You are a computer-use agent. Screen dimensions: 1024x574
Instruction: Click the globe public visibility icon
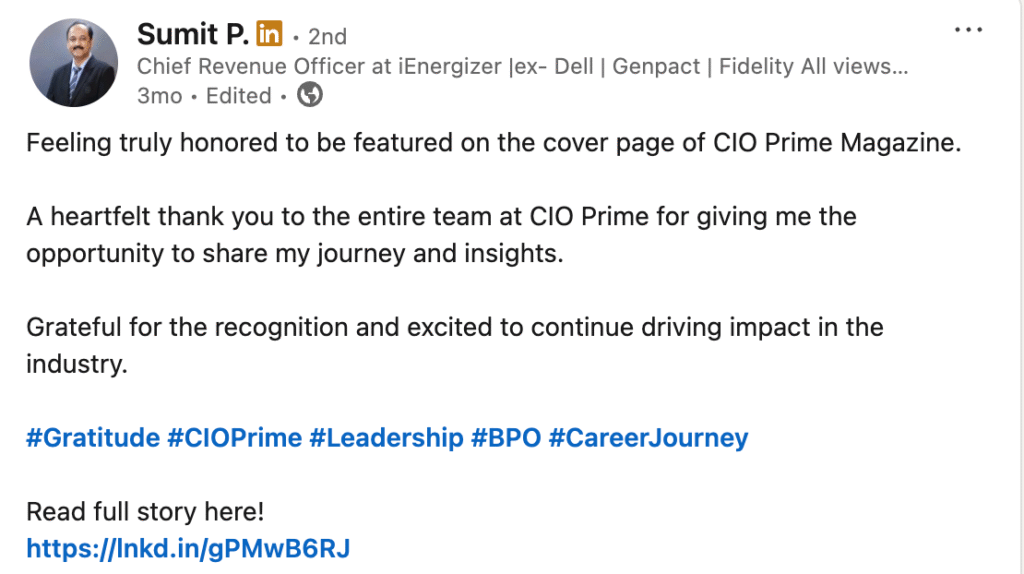[311, 96]
